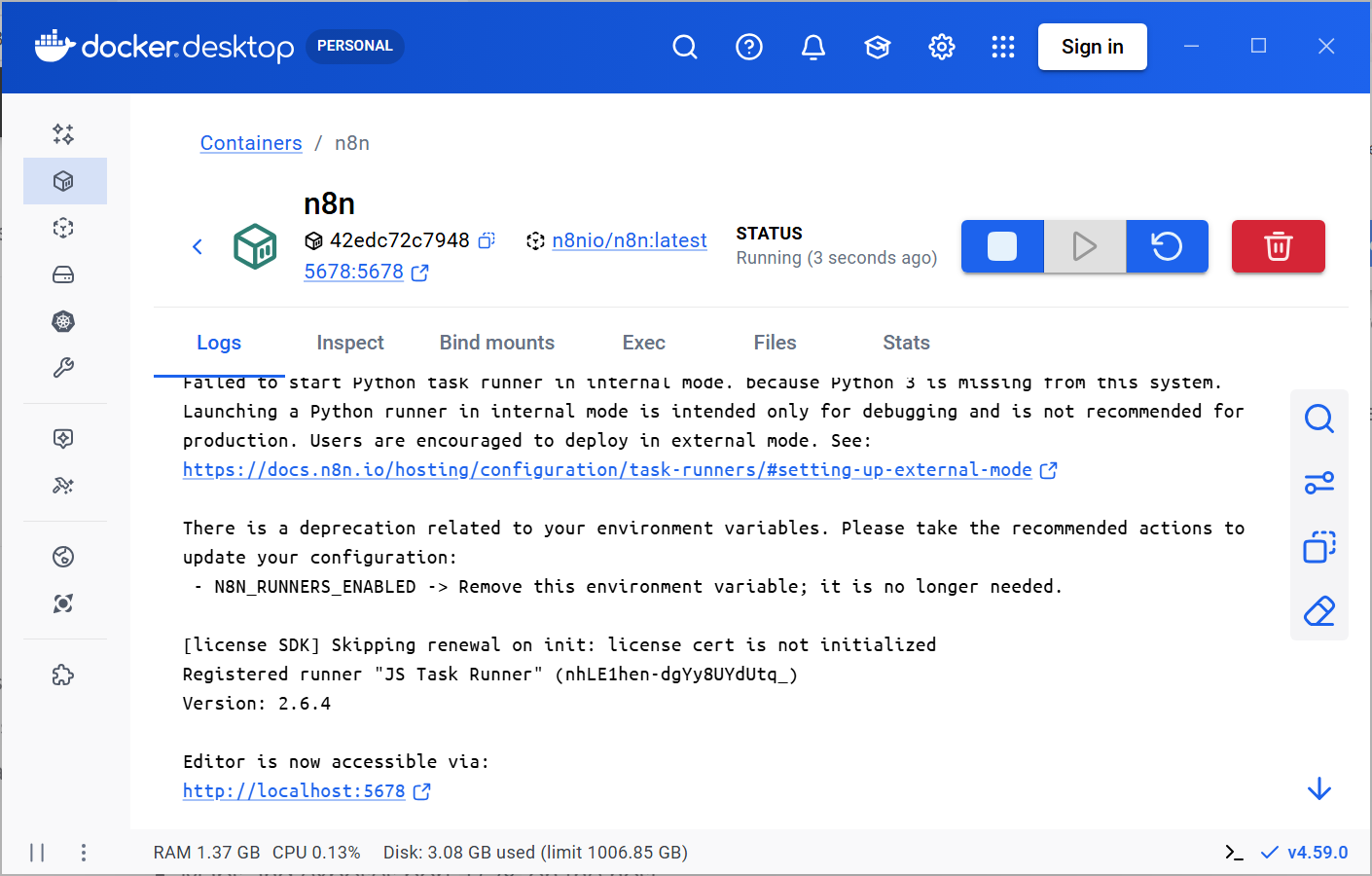This screenshot has height=876, width=1372.
Task: Open the Ask Gordon AI assistant
Action: pyautogui.click(x=63, y=134)
